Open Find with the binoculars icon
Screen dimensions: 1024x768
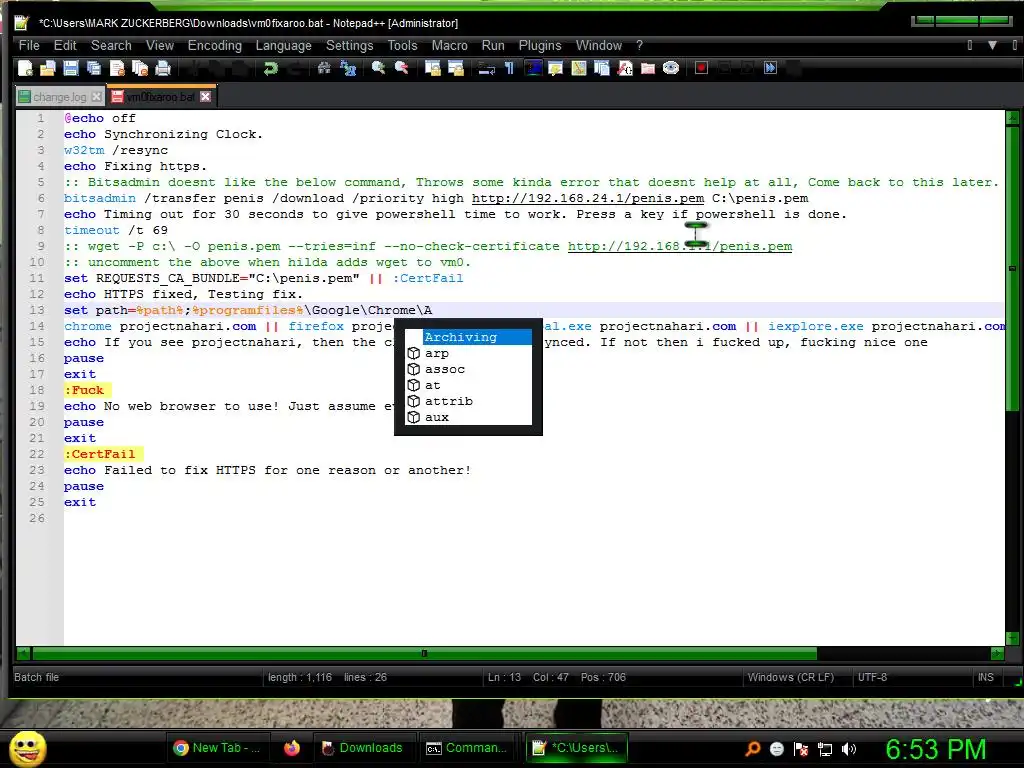pos(324,68)
